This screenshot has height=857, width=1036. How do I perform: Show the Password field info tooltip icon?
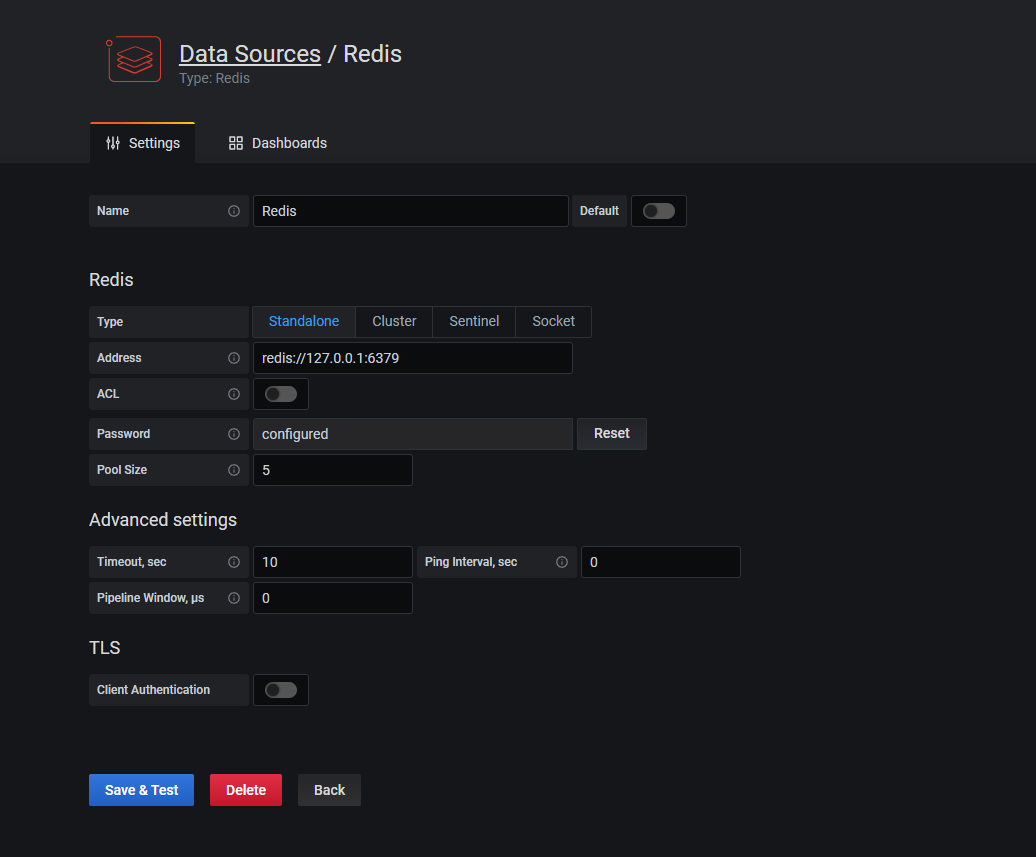point(234,434)
